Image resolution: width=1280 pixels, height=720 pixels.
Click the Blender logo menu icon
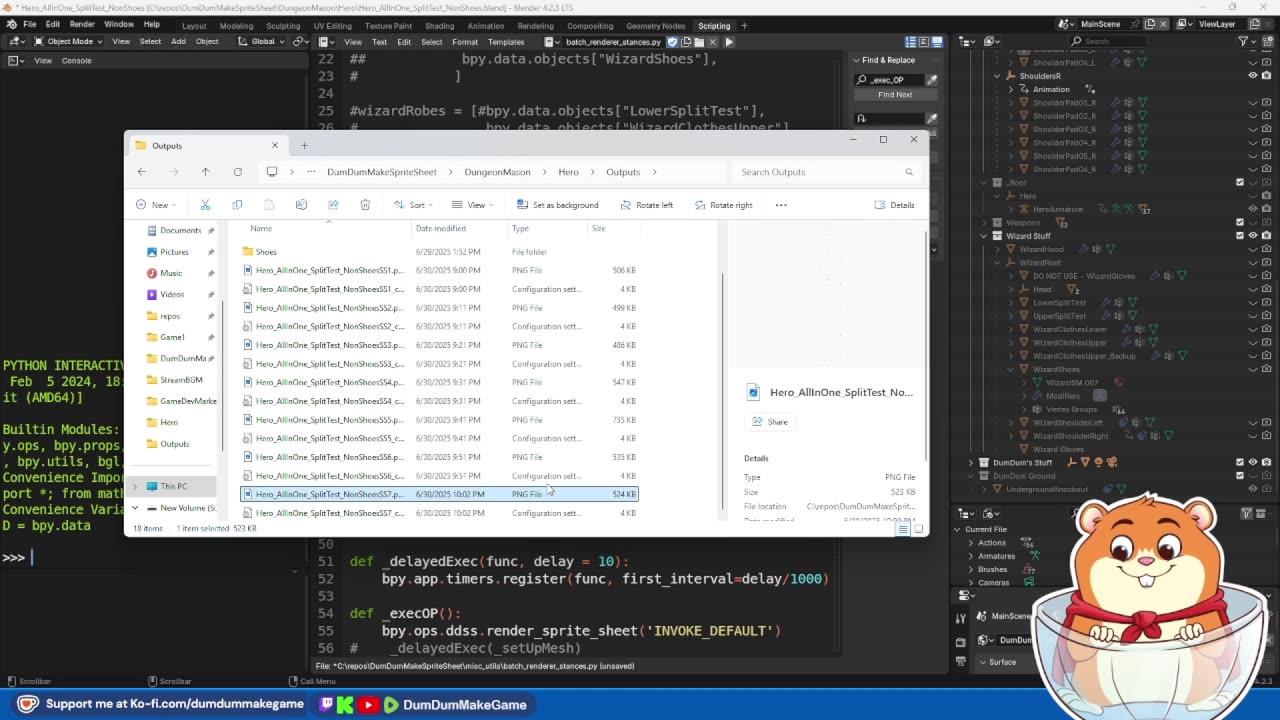point(11,24)
